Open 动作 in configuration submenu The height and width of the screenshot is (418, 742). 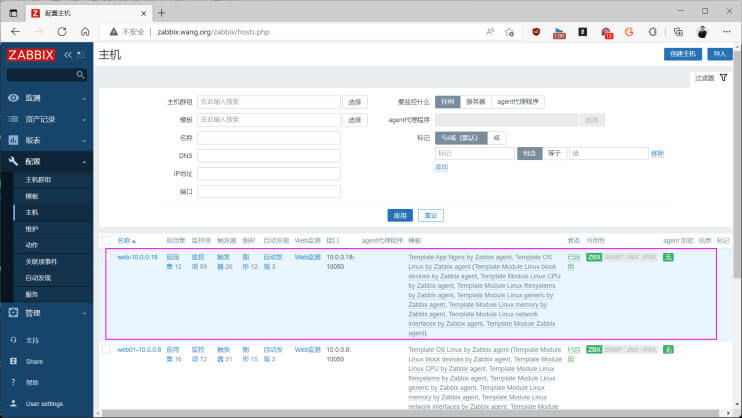32,245
